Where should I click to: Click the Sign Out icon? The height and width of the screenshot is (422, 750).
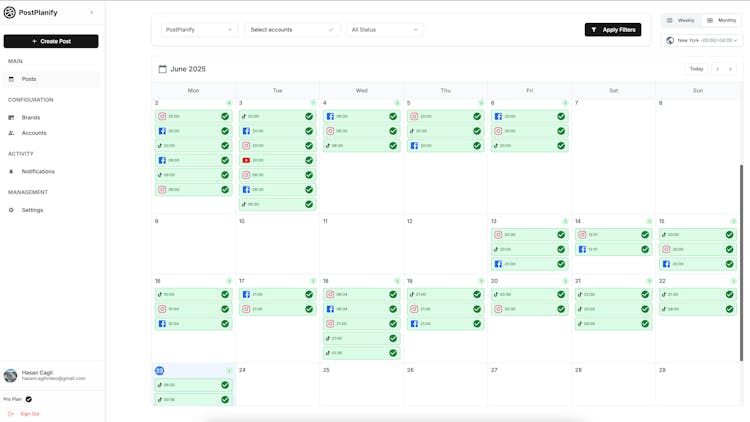click(x=11, y=413)
